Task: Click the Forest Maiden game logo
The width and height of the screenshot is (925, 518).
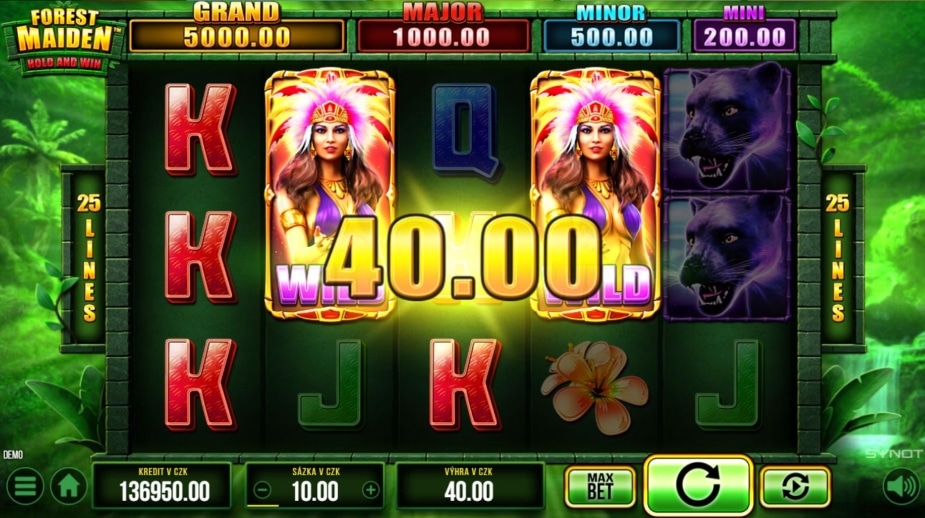Action: tap(64, 40)
